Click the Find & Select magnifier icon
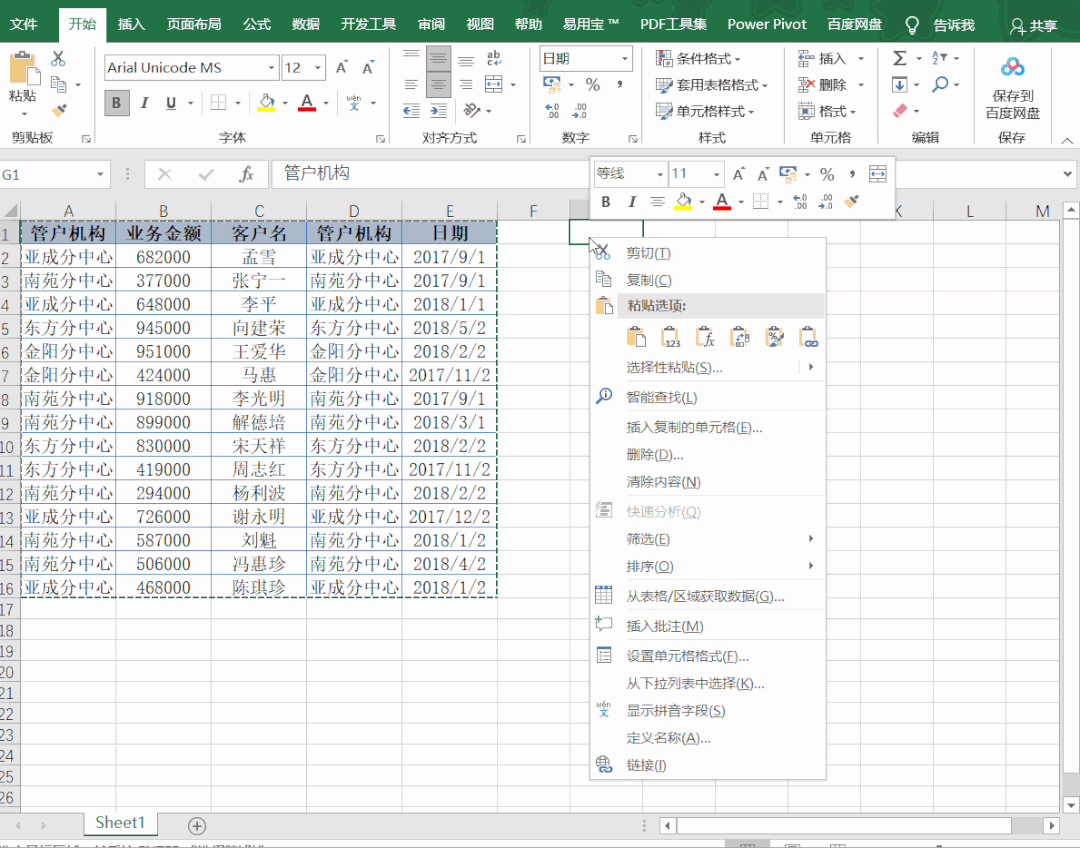1080x848 pixels. (x=940, y=85)
